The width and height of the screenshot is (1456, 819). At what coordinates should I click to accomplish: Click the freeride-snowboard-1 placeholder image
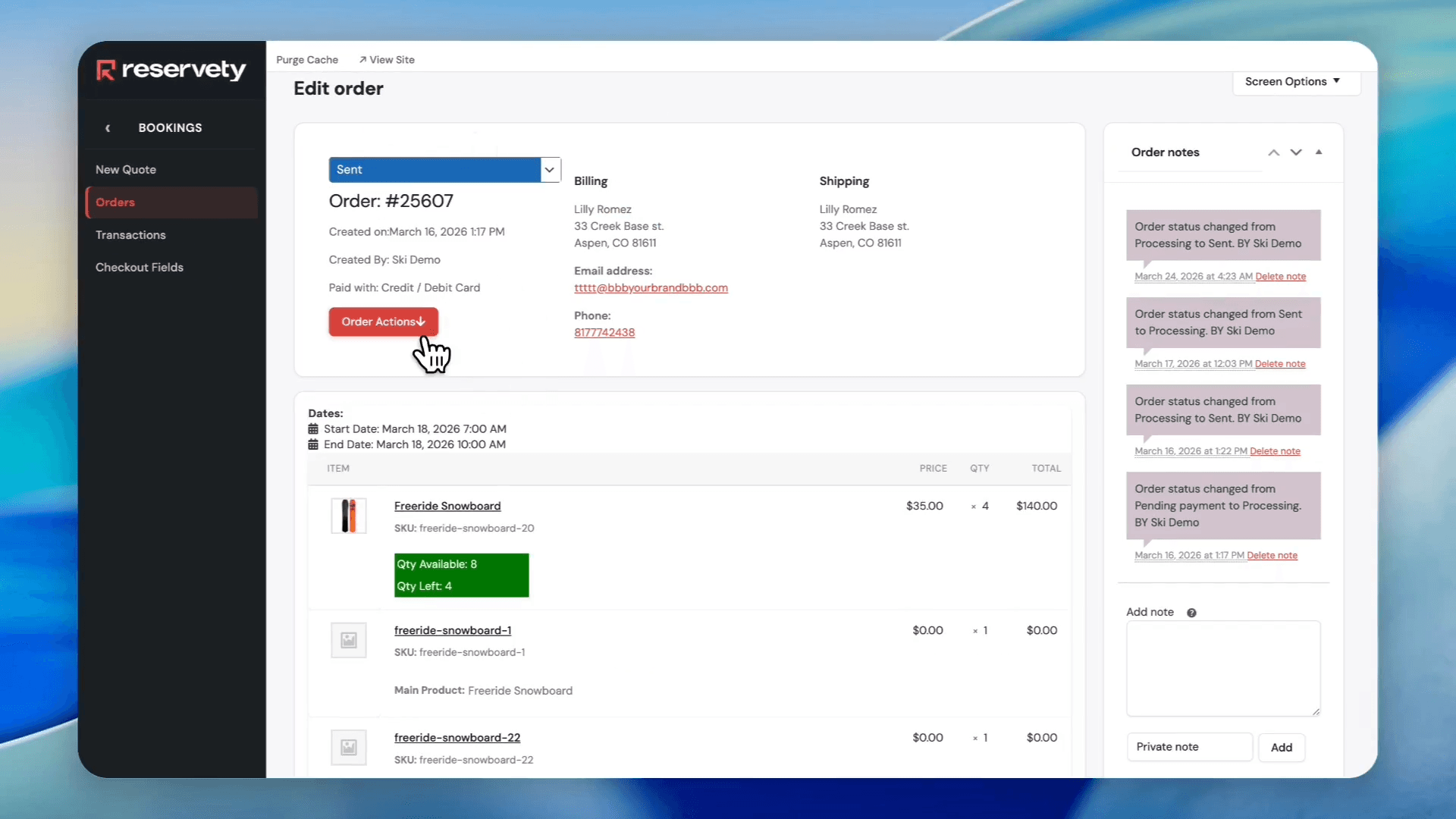349,640
